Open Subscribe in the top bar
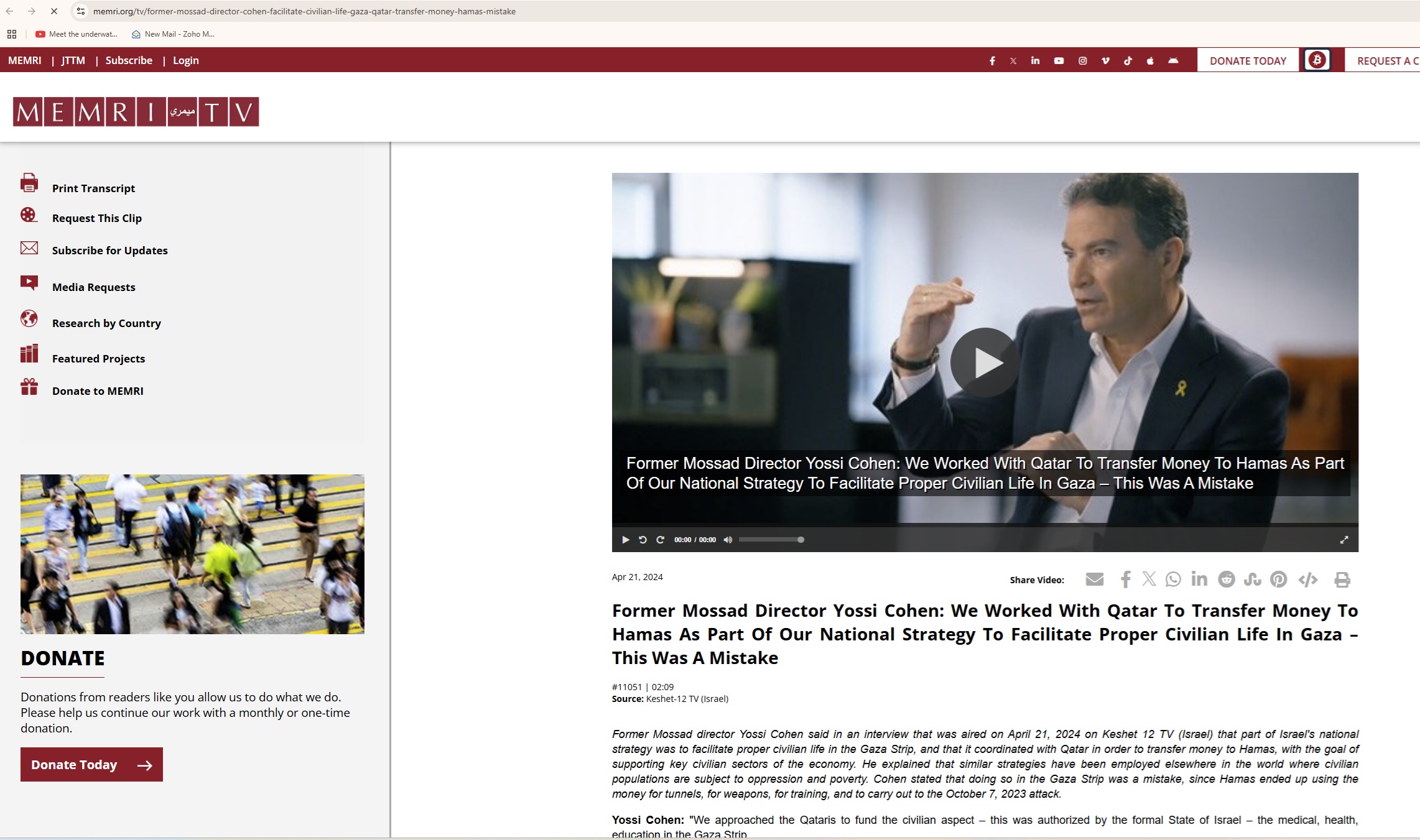 tap(129, 60)
